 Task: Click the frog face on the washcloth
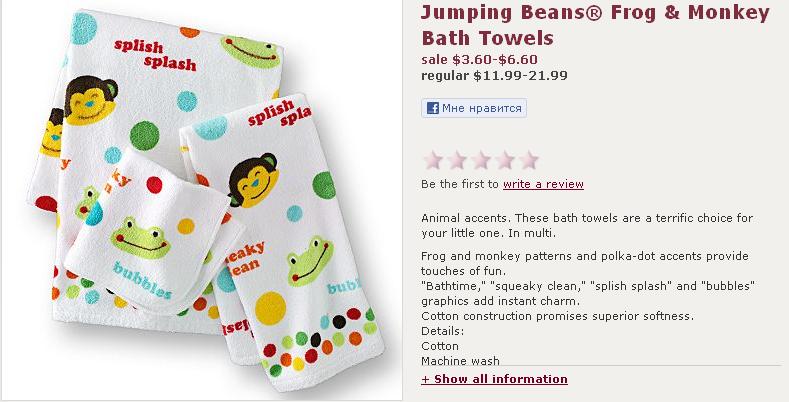click(x=140, y=237)
